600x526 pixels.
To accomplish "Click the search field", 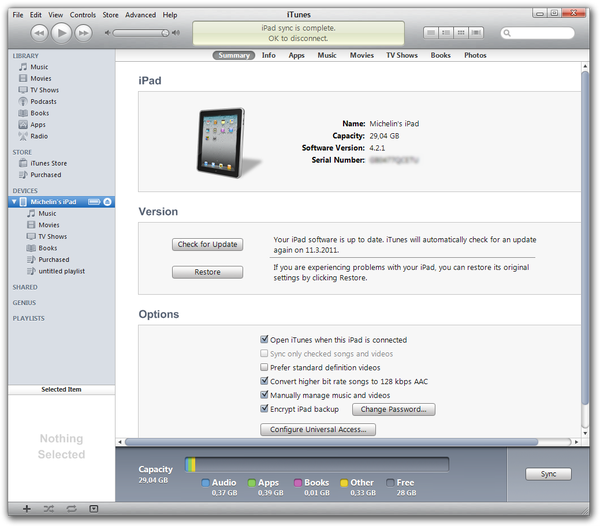I will [x=538, y=33].
